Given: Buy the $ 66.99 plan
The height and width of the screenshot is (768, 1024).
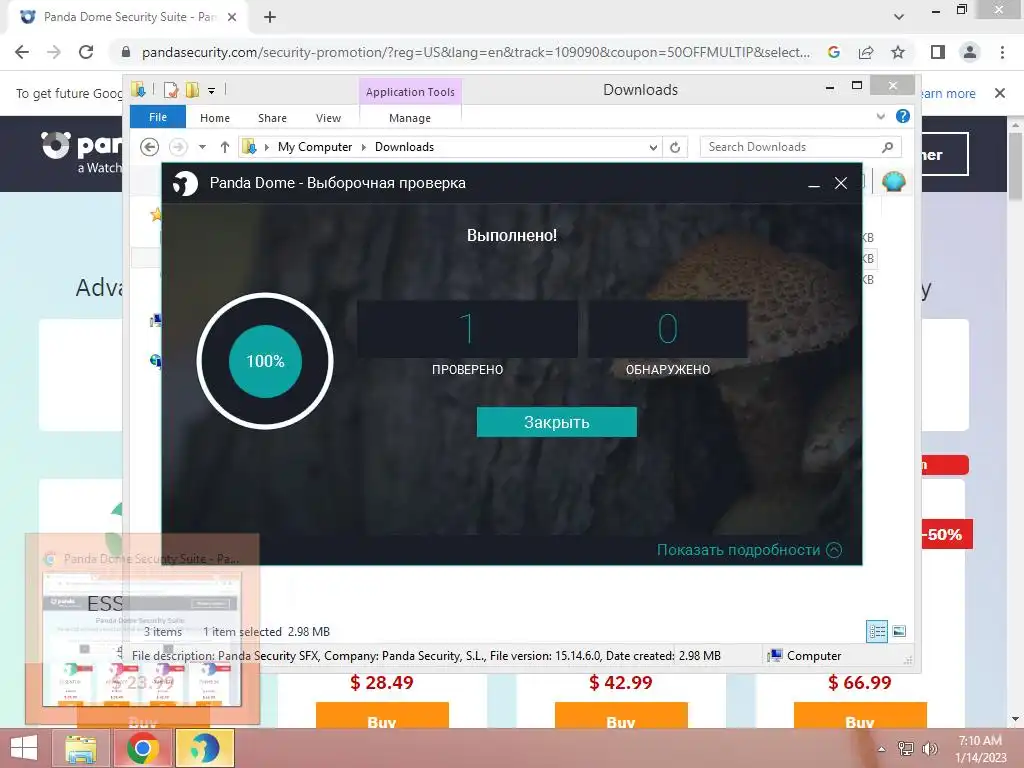Looking at the screenshot, I should click(x=859, y=715).
